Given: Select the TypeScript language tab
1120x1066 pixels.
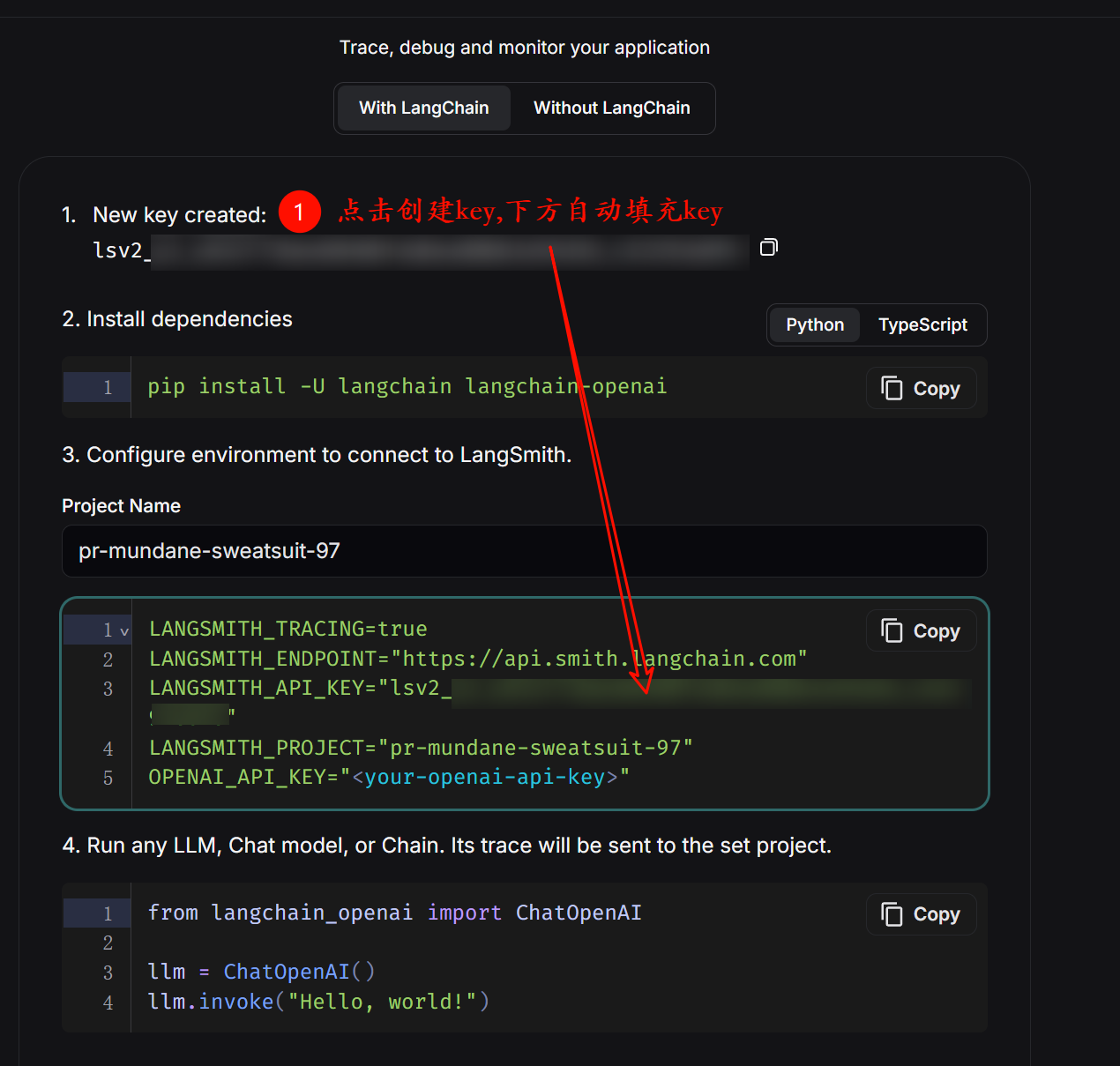Looking at the screenshot, I should [922, 325].
